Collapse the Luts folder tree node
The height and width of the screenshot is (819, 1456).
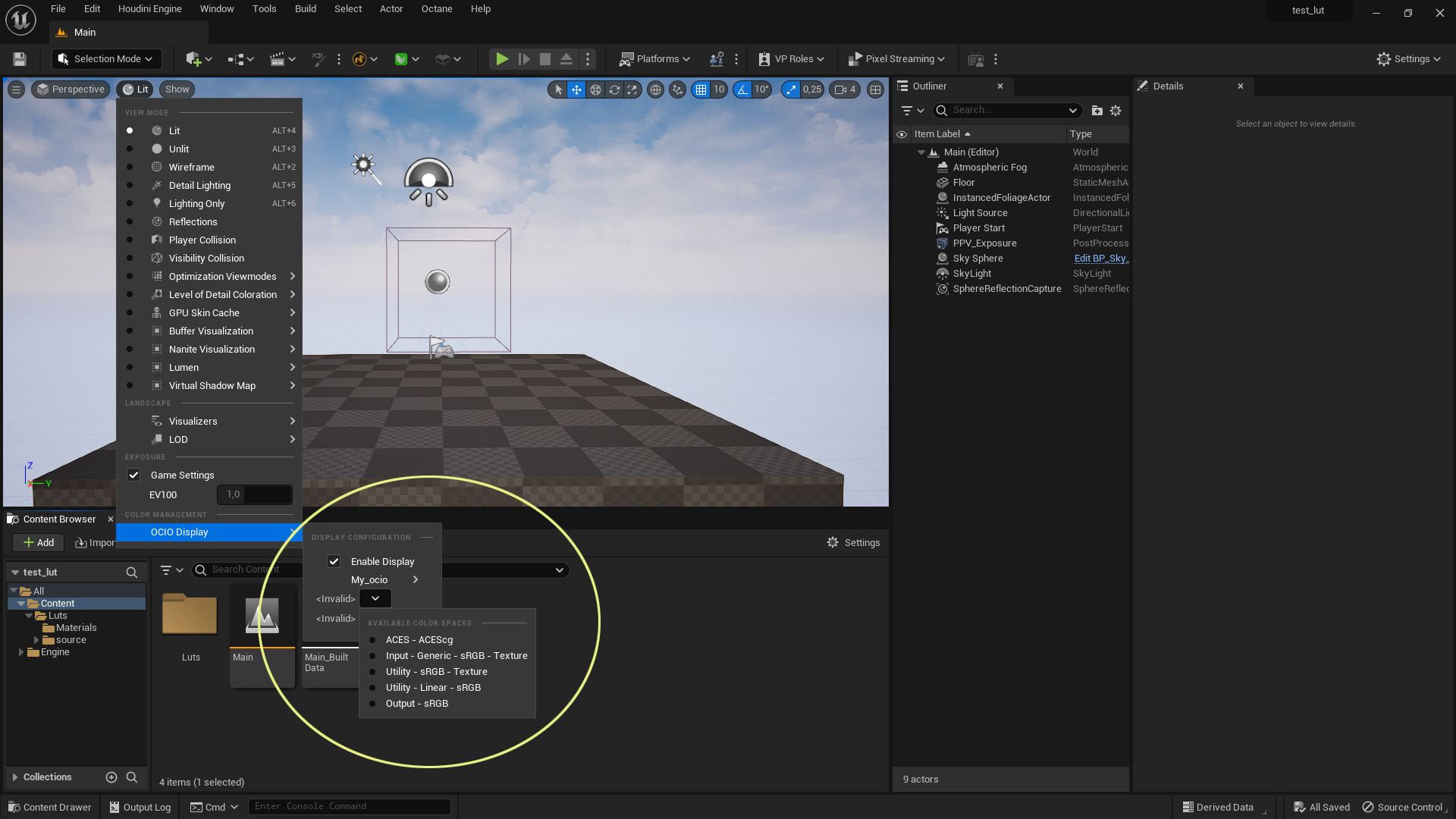29,616
